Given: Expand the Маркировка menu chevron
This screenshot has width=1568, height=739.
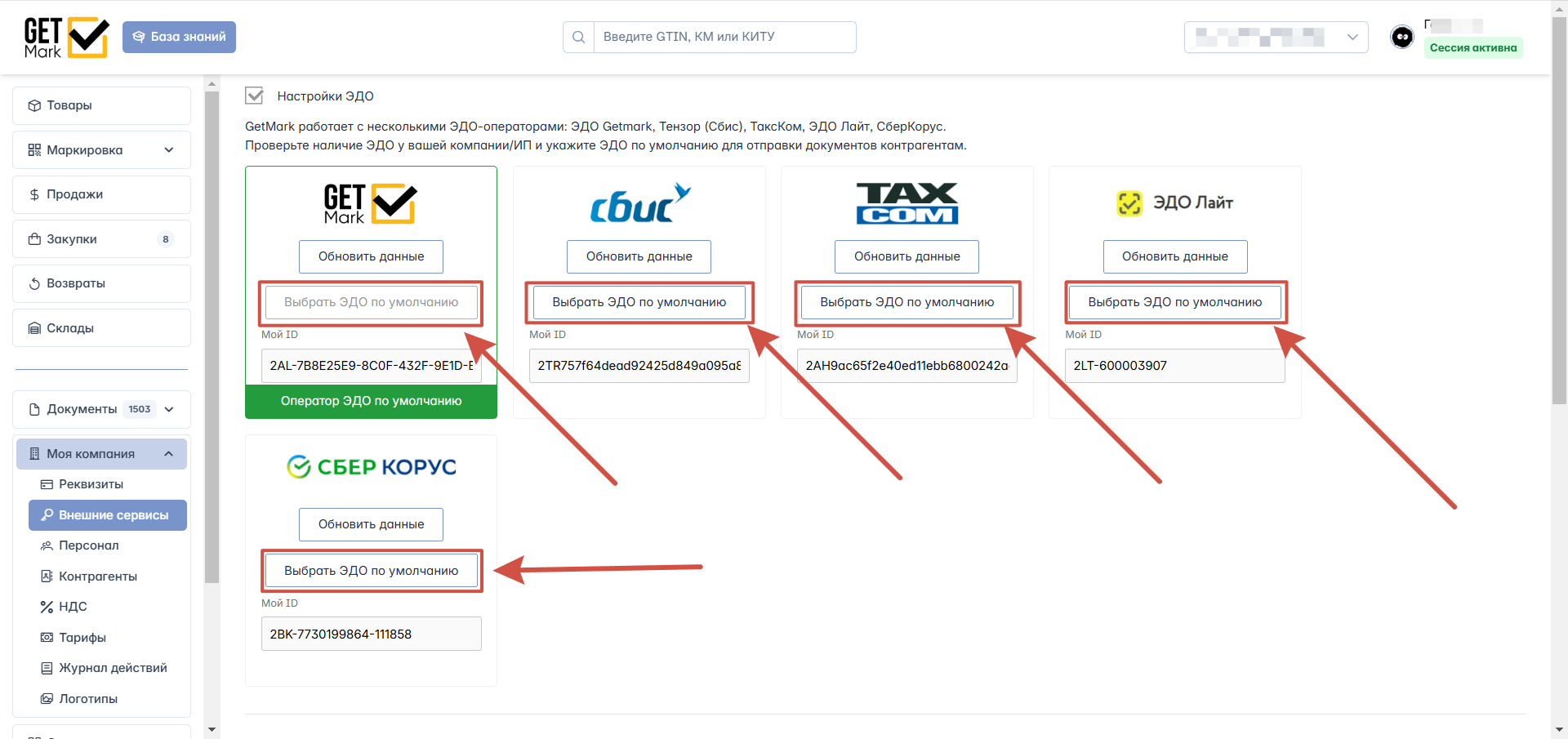Looking at the screenshot, I should tap(169, 149).
